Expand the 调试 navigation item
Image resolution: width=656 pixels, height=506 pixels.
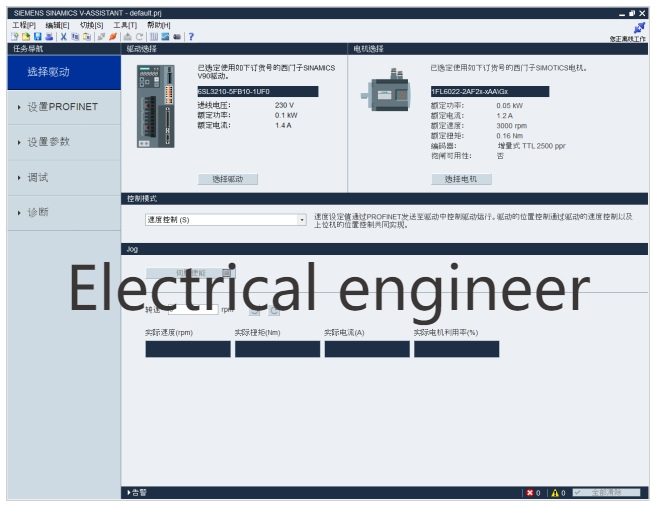pos(64,178)
